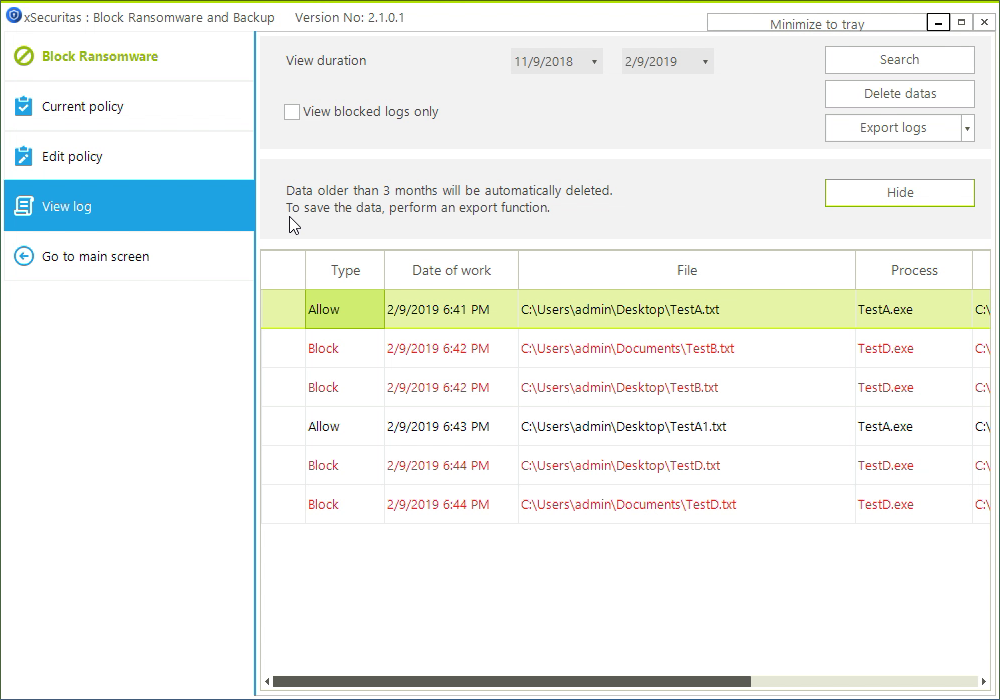Sort by the Type column header
The width and height of the screenshot is (1000, 700).
coord(345,270)
